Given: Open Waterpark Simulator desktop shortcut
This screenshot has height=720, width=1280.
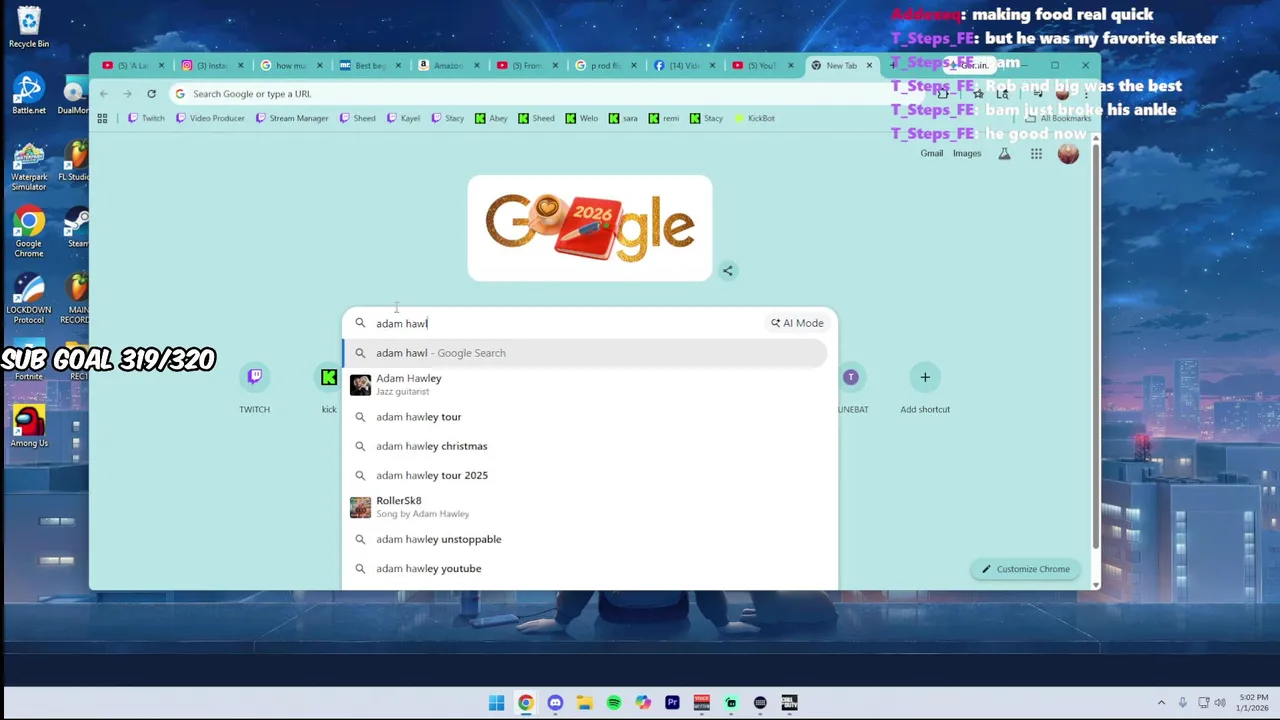Looking at the screenshot, I should pyautogui.click(x=29, y=166).
